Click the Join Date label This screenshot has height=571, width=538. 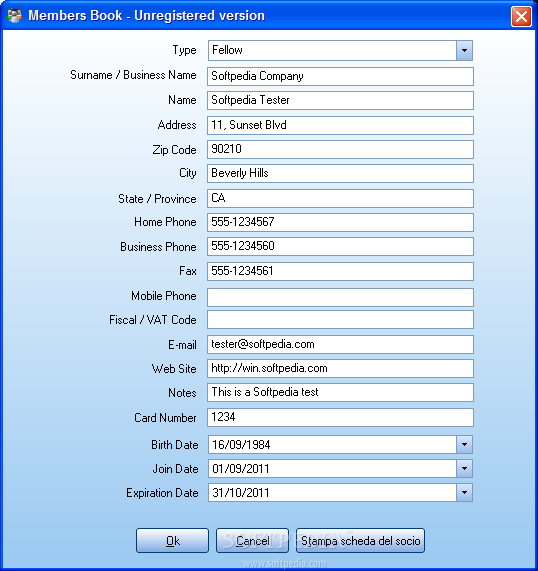[x=175, y=469]
